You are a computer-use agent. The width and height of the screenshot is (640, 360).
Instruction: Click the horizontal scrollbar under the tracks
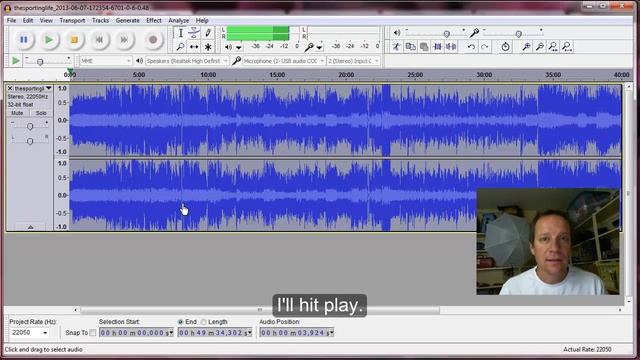[x=260, y=310]
